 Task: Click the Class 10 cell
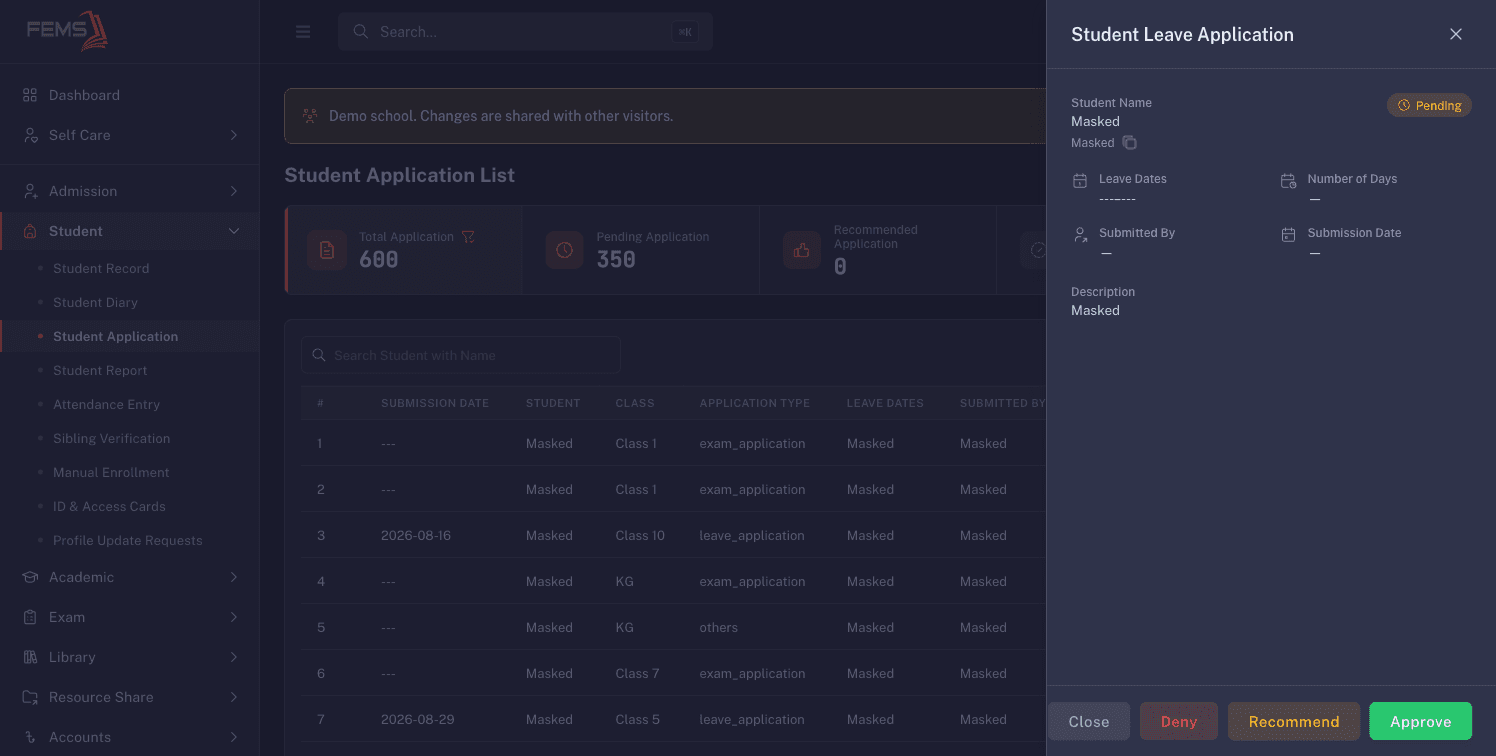(x=640, y=535)
